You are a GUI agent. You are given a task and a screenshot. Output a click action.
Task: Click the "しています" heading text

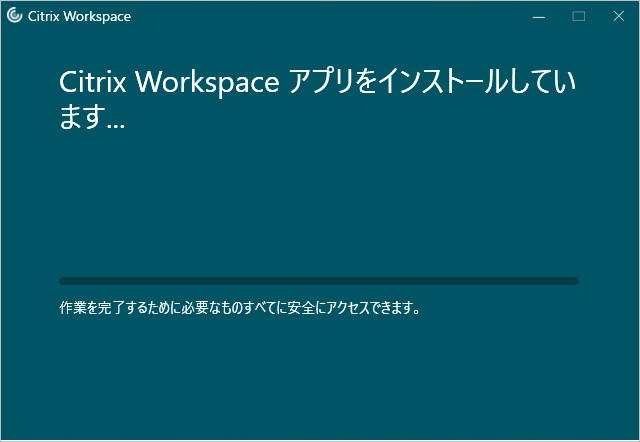548,82
